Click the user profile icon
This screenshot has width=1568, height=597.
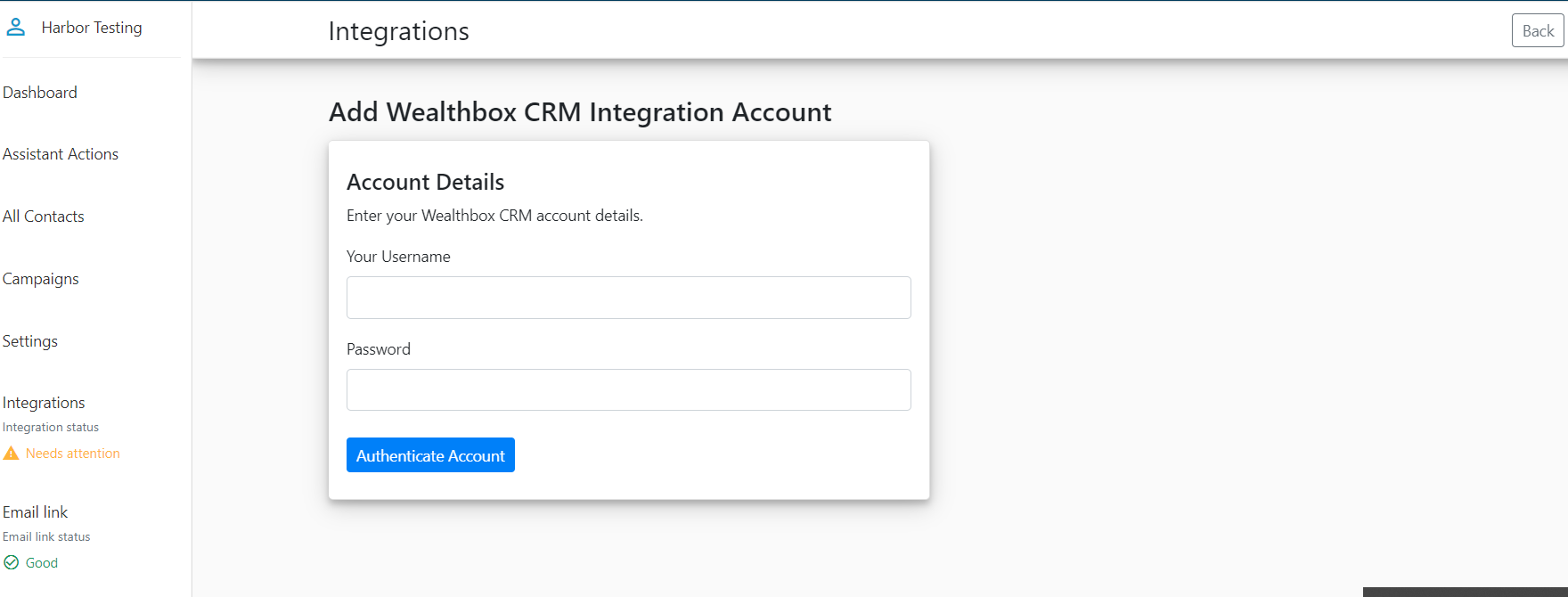tap(16, 27)
